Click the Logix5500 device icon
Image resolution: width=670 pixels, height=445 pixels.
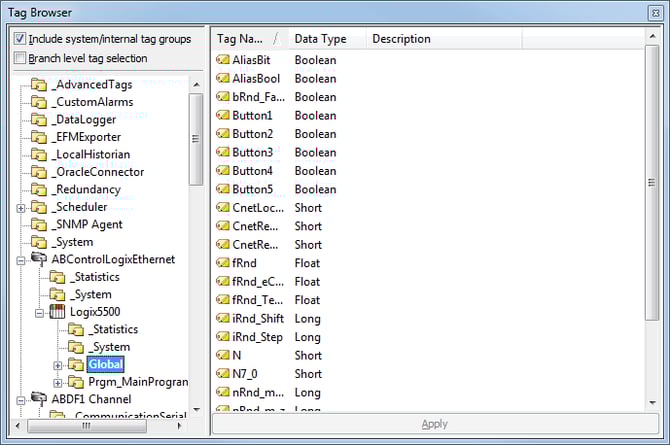click(x=58, y=312)
